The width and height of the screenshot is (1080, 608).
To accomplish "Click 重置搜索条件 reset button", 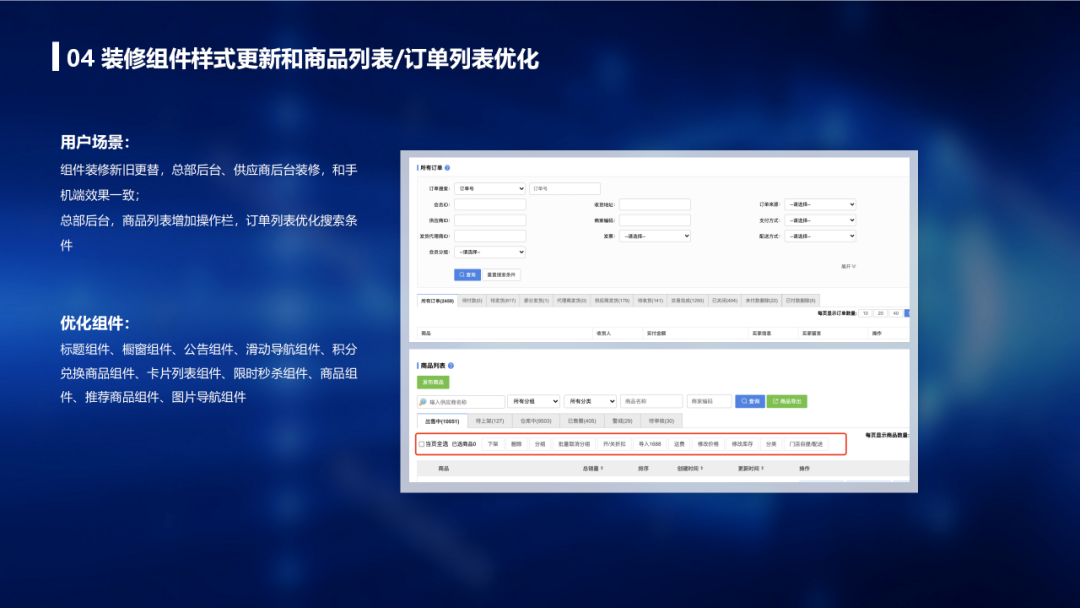I will click(502, 274).
